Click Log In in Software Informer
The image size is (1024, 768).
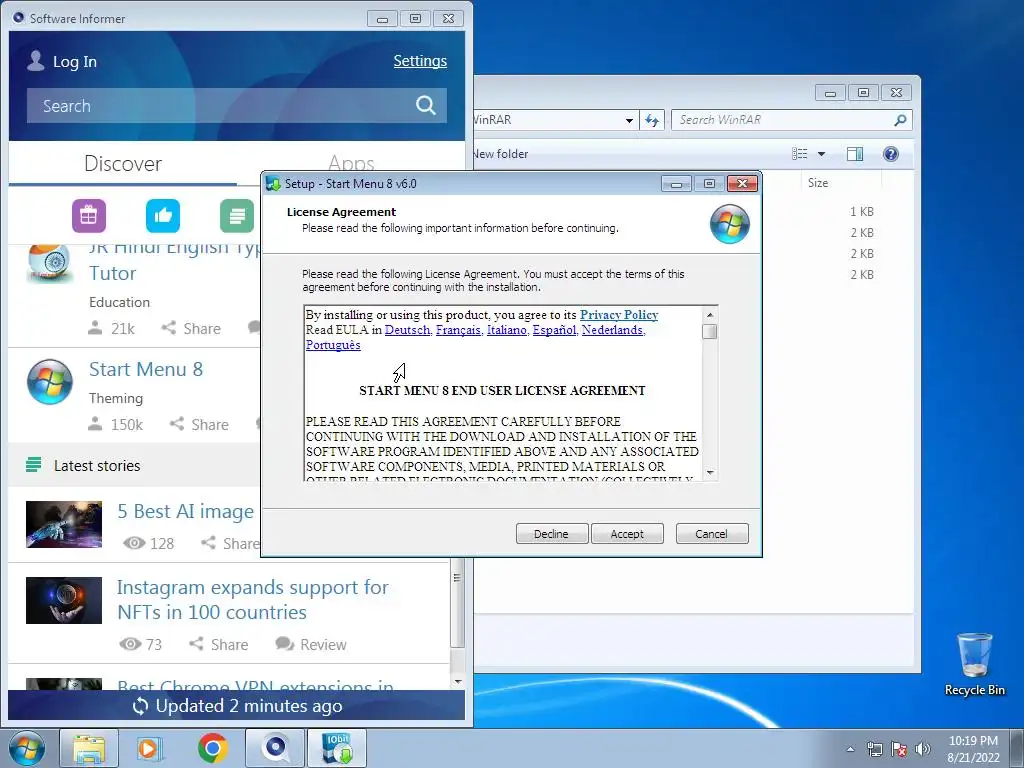(74, 61)
